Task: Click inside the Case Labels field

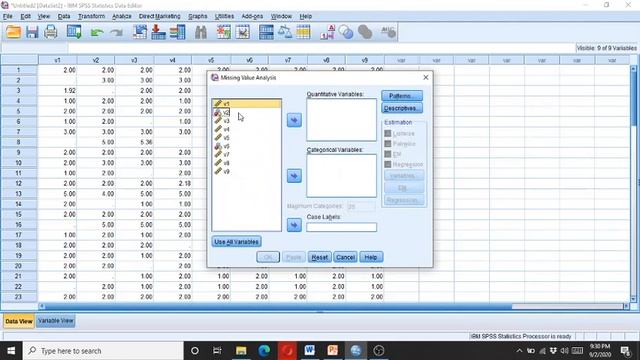Action: pyautogui.click(x=341, y=227)
